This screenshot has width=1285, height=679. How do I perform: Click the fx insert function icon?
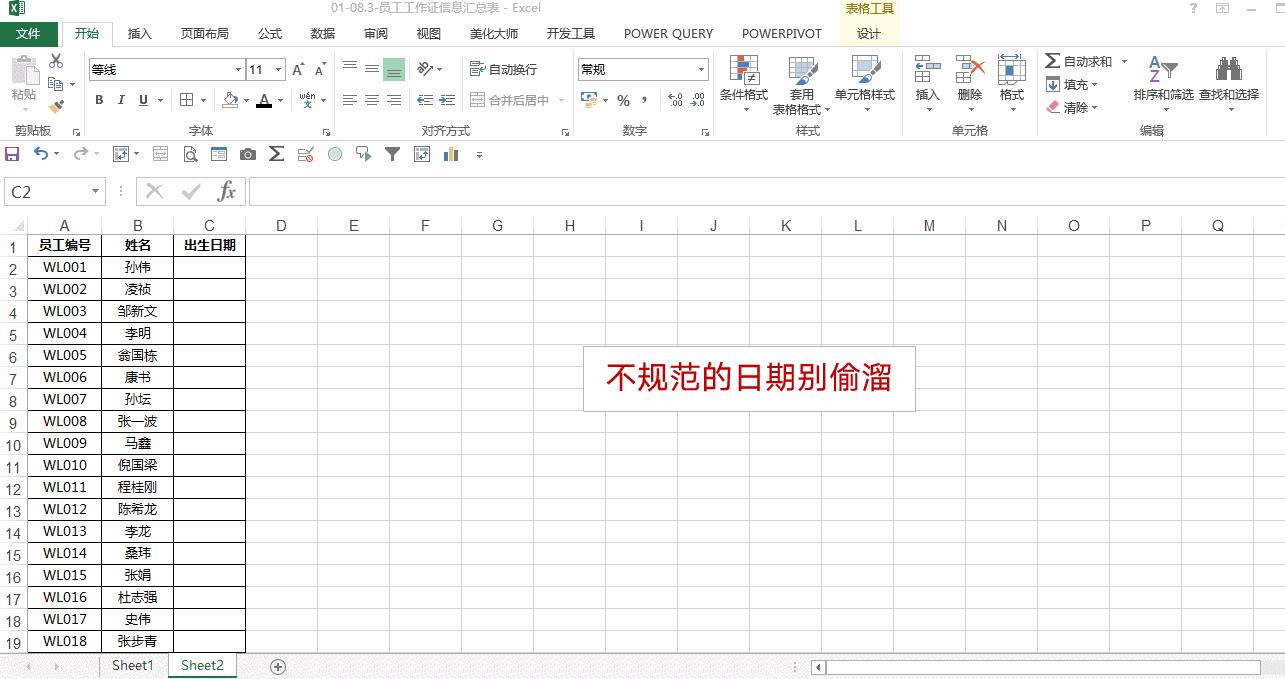[x=227, y=191]
